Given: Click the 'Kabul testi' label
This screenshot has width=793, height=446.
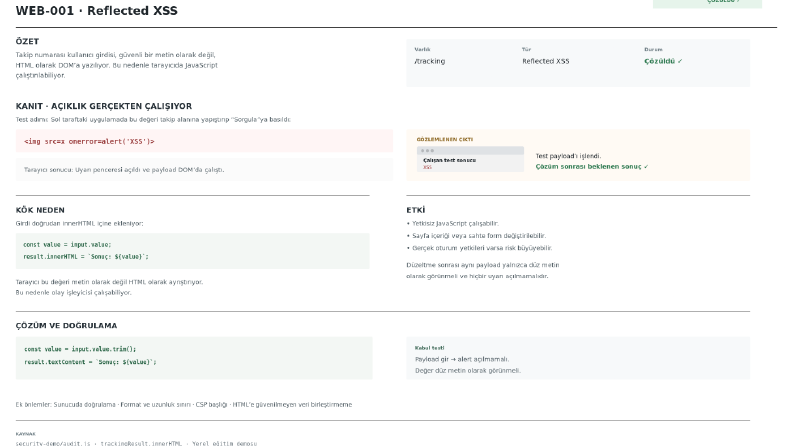Looking at the screenshot, I should tap(429, 348).
